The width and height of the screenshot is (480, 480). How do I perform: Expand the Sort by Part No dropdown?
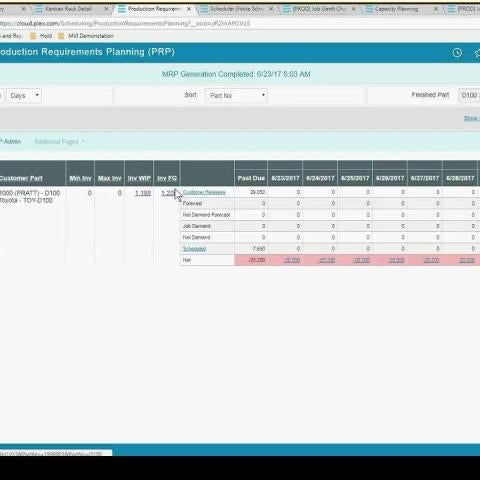236,95
